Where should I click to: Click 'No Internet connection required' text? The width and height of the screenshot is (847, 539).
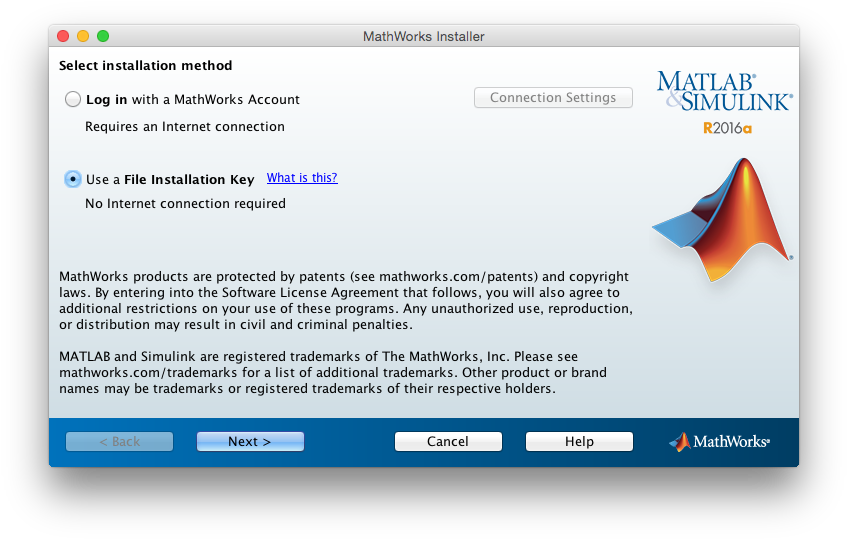tap(185, 204)
